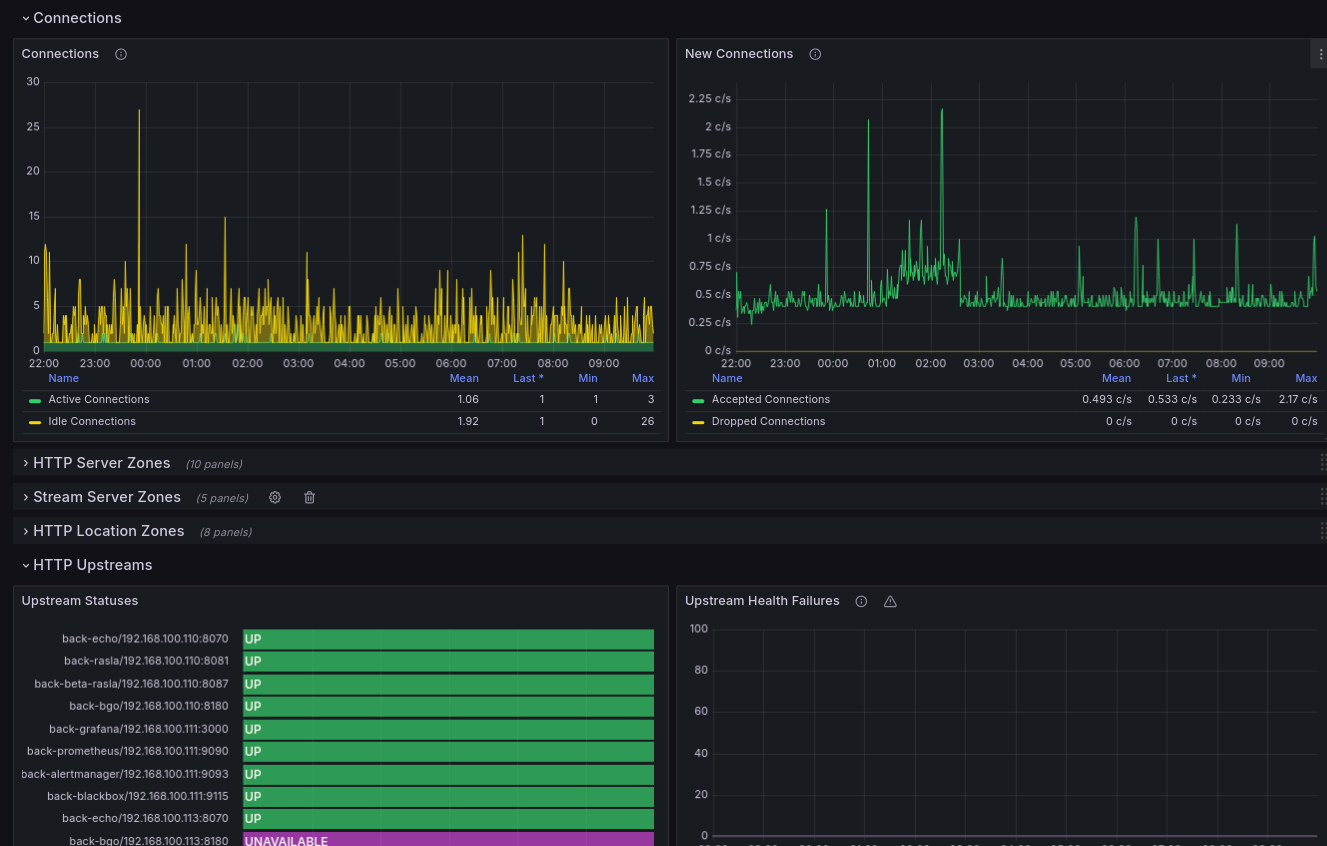
Task: Toggle Idle Connections series in legend
Action: tap(91, 422)
